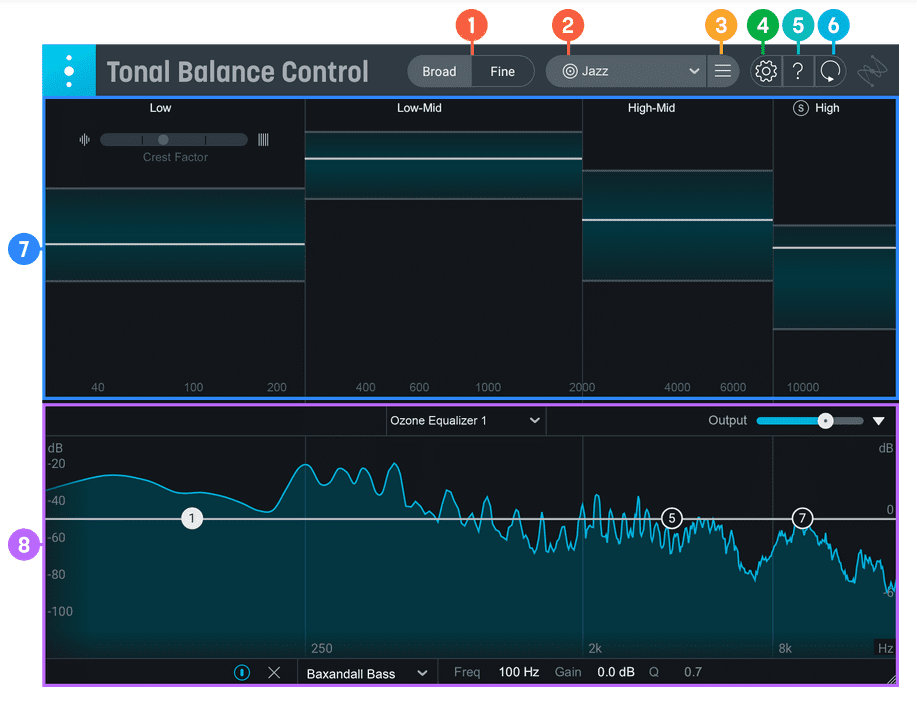The height and width of the screenshot is (701, 917).
Task: Click the Tonal Balance Control title
Action: 237,72
